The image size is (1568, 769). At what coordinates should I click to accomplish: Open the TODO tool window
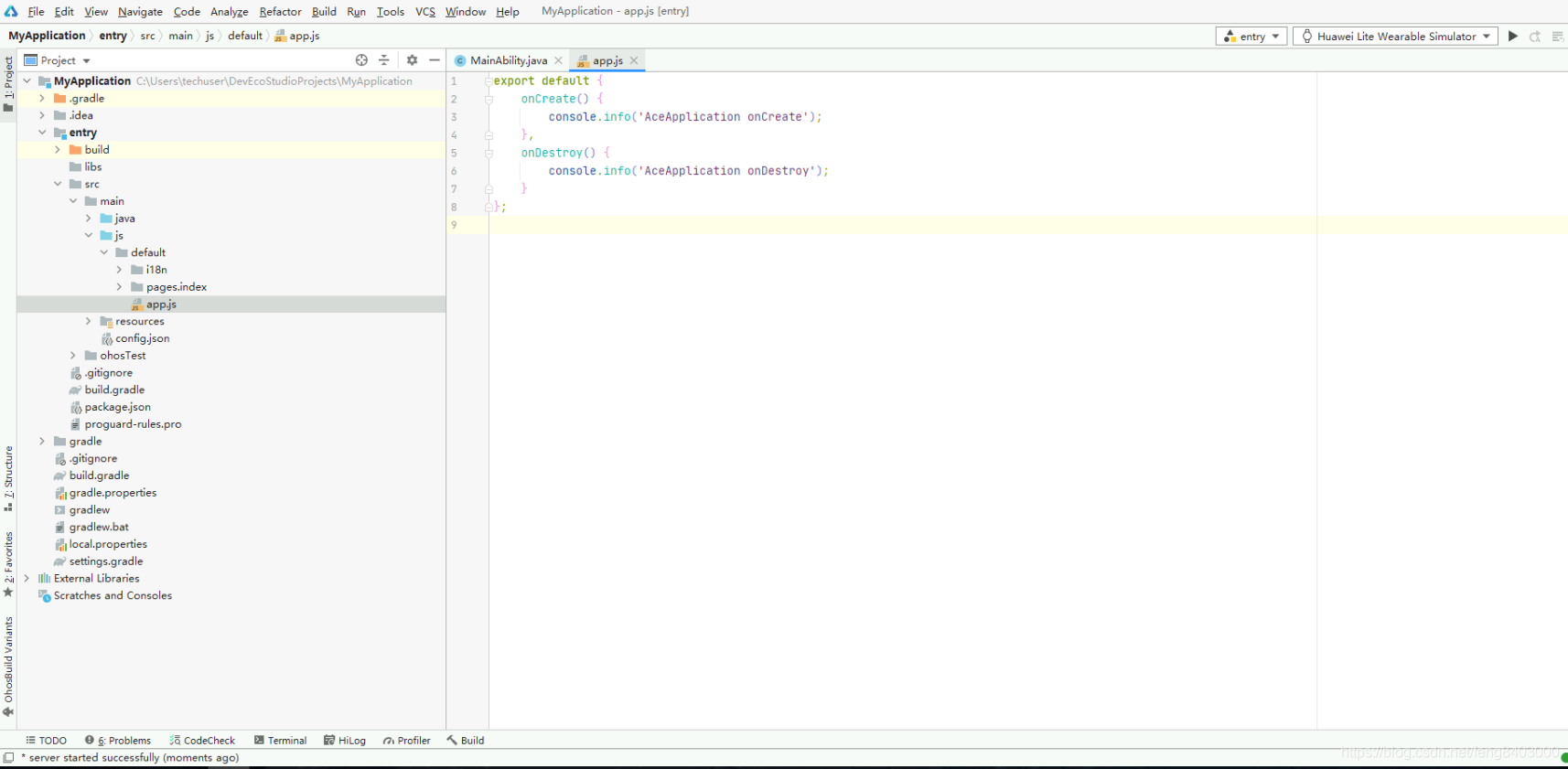[46, 741]
